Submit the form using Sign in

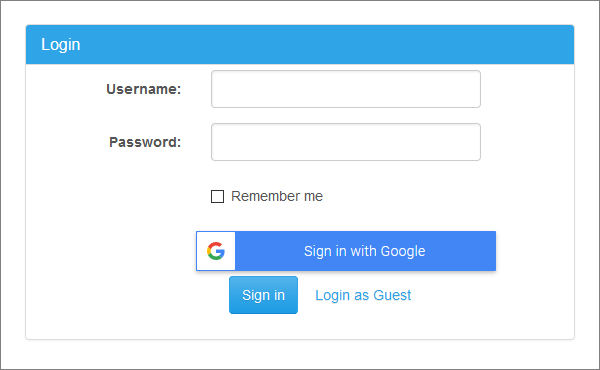click(263, 295)
